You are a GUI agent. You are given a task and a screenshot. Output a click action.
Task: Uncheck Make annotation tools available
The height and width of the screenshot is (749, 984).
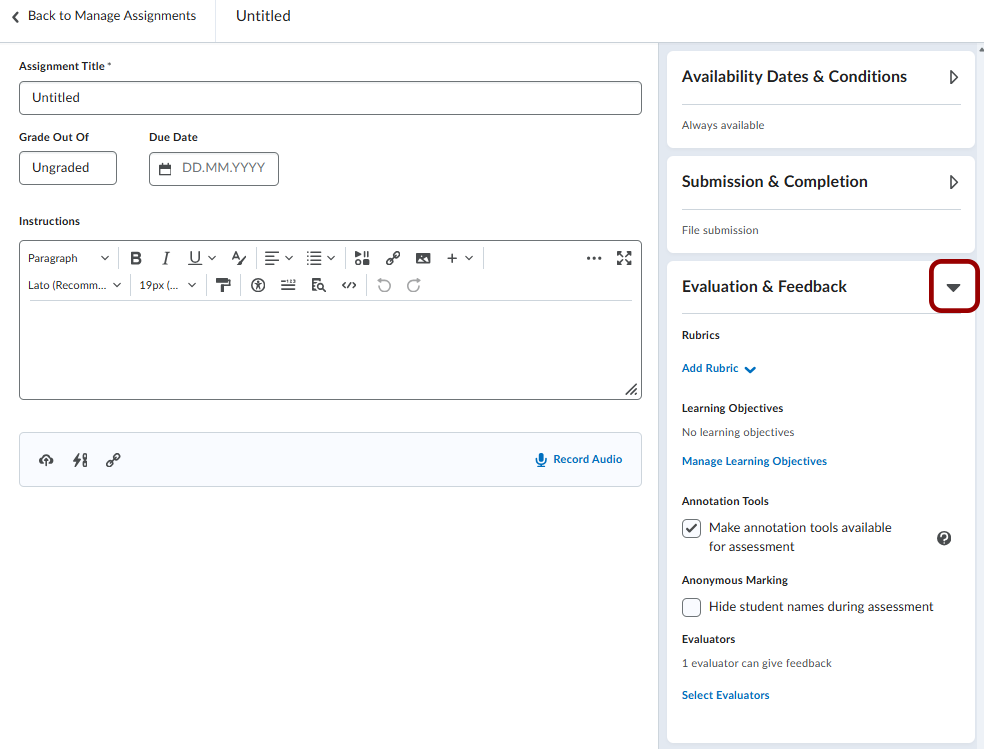click(692, 528)
